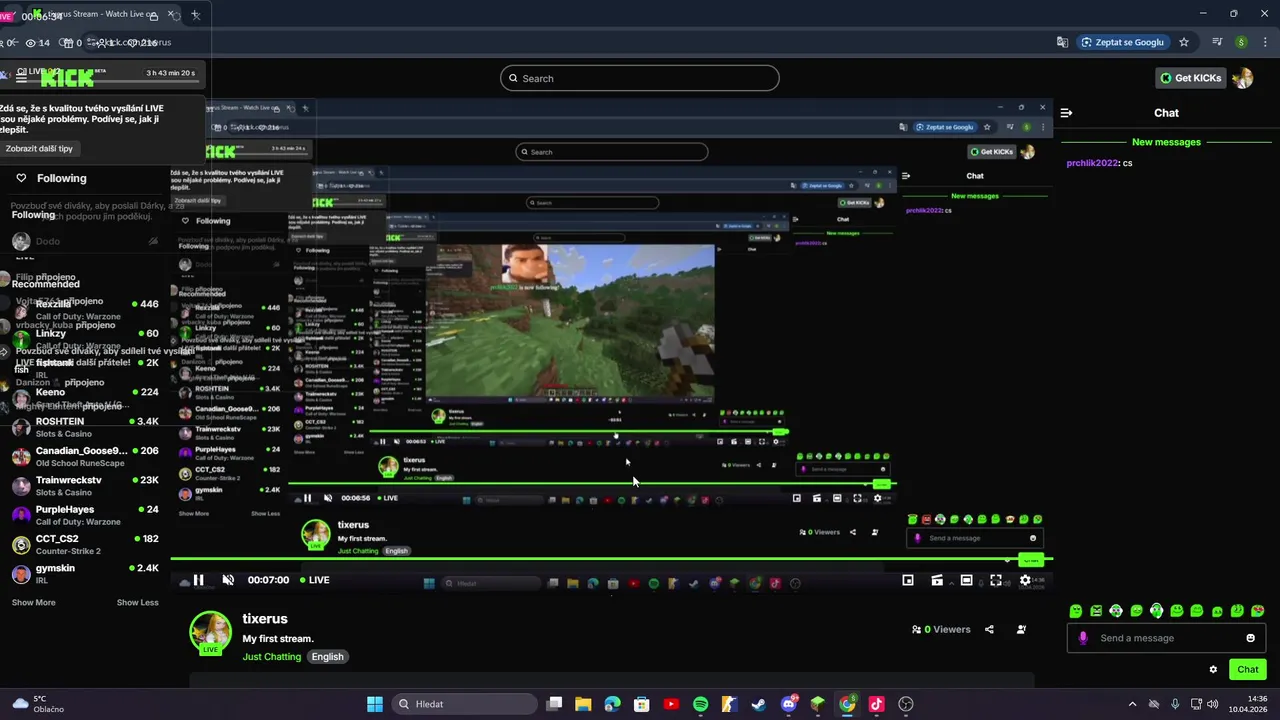1280x720 pixels.
Task: Open Microsoft Edge from the taskbar
Action: (612, 704)
